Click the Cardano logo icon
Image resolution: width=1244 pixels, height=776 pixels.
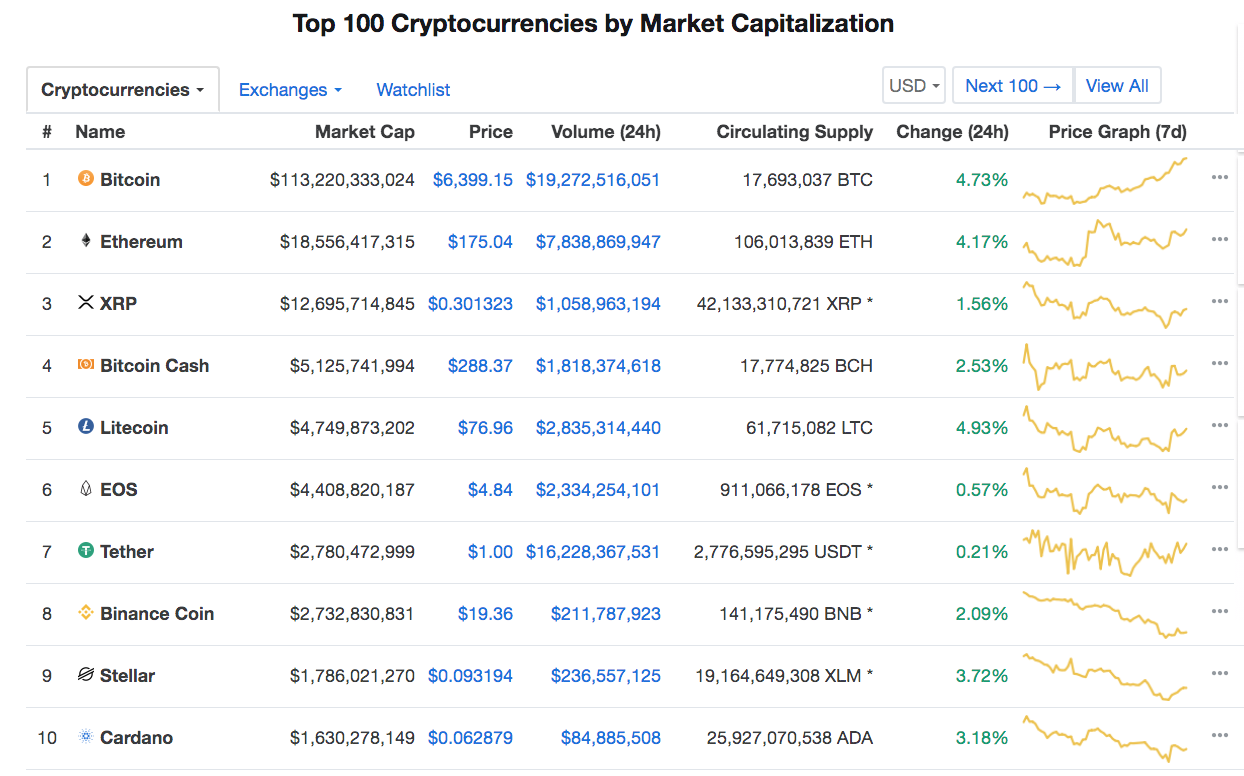click(86, 737)
